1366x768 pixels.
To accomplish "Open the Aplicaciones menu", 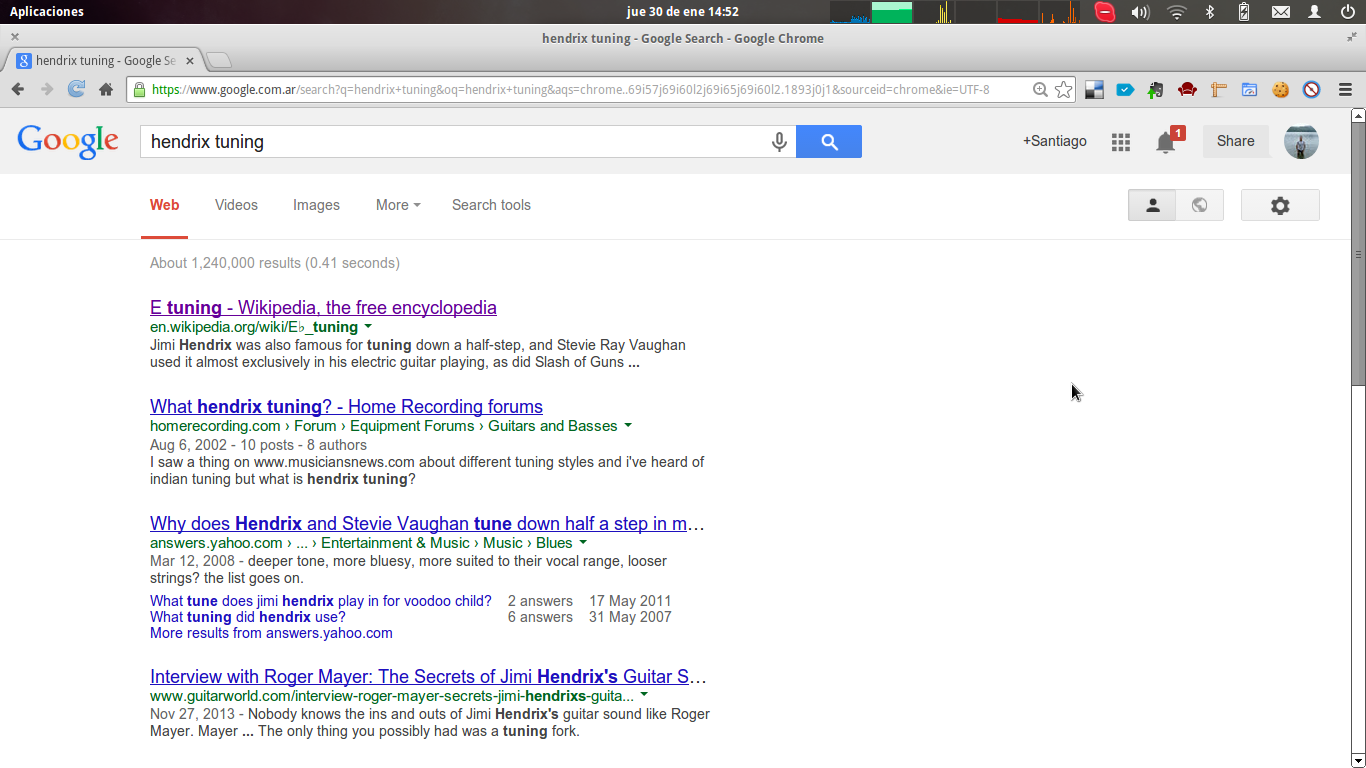I will pyautogui.click(x=47, y=12).
